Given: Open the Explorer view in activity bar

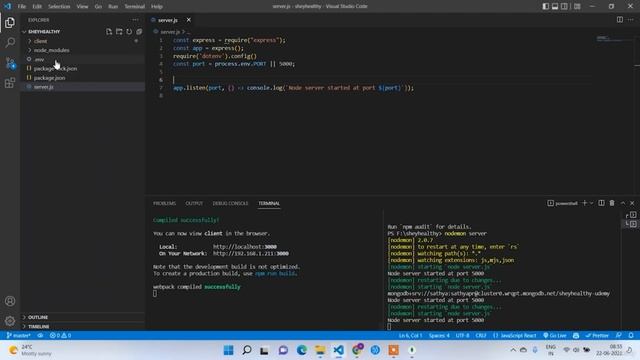Looking at the screenshot, I should pyautogui.click(x=10, y=22).
